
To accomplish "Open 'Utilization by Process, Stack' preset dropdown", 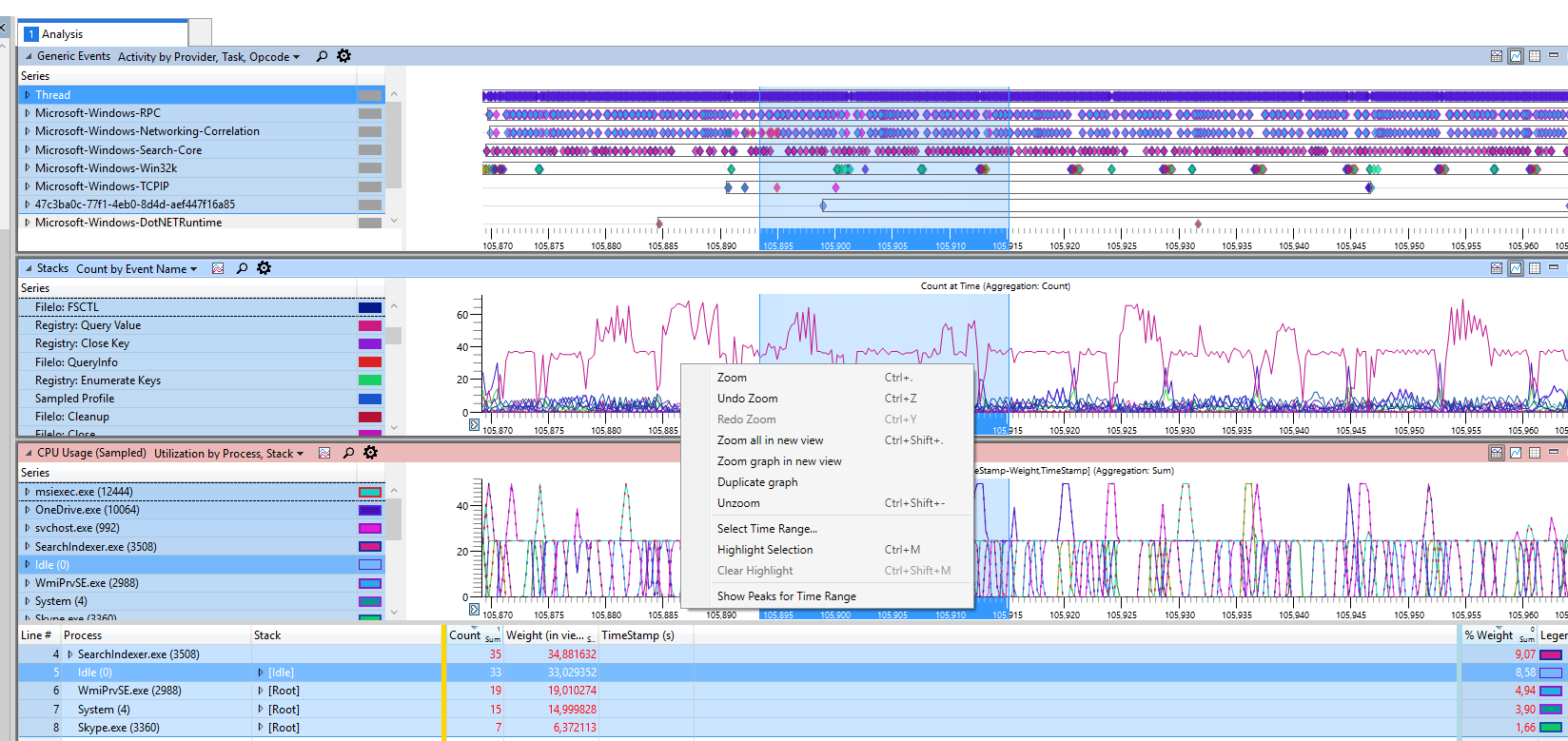I will (x=228, y=454).
